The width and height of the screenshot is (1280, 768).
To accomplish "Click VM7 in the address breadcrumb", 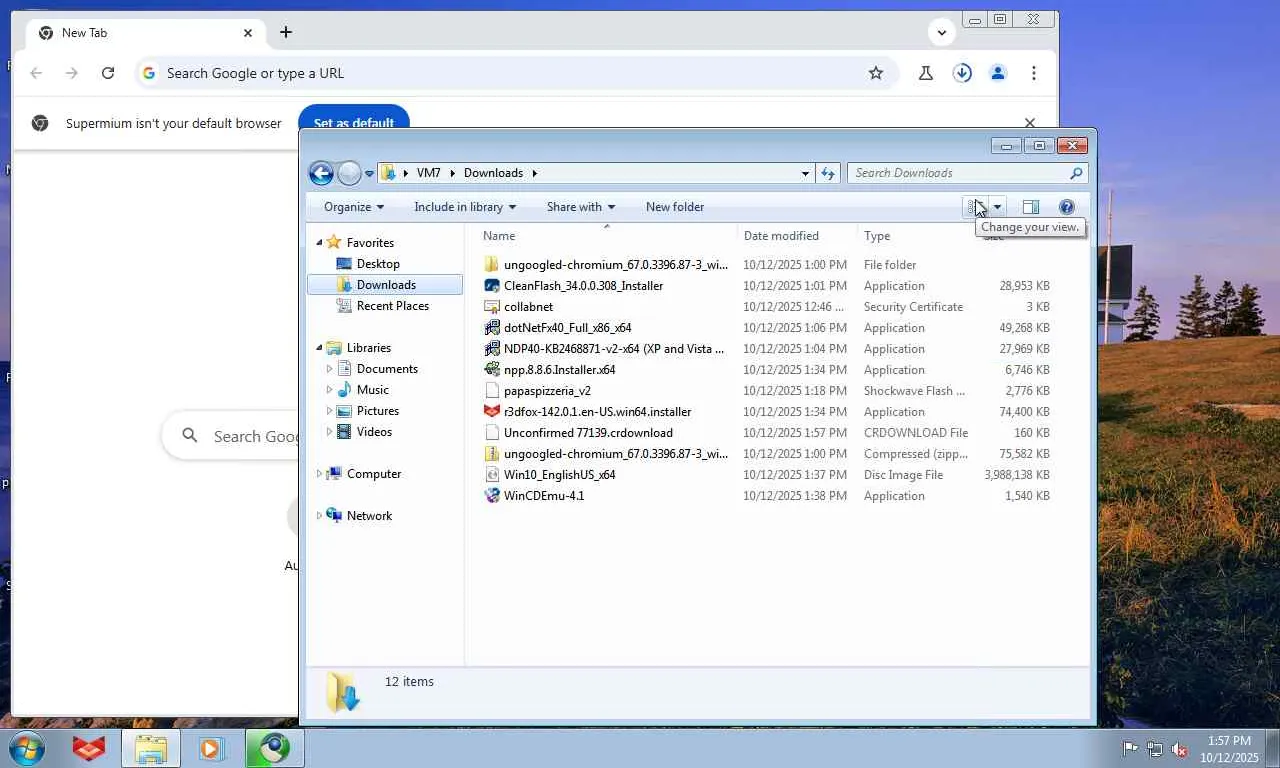I will (x=428, y=173).
